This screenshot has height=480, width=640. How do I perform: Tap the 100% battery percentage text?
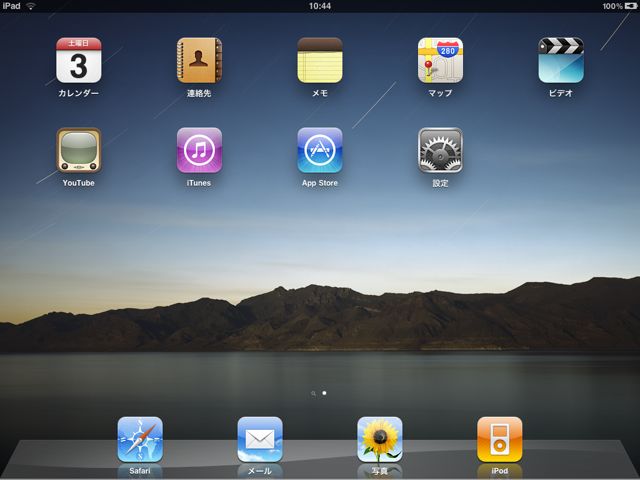point(612,6)
